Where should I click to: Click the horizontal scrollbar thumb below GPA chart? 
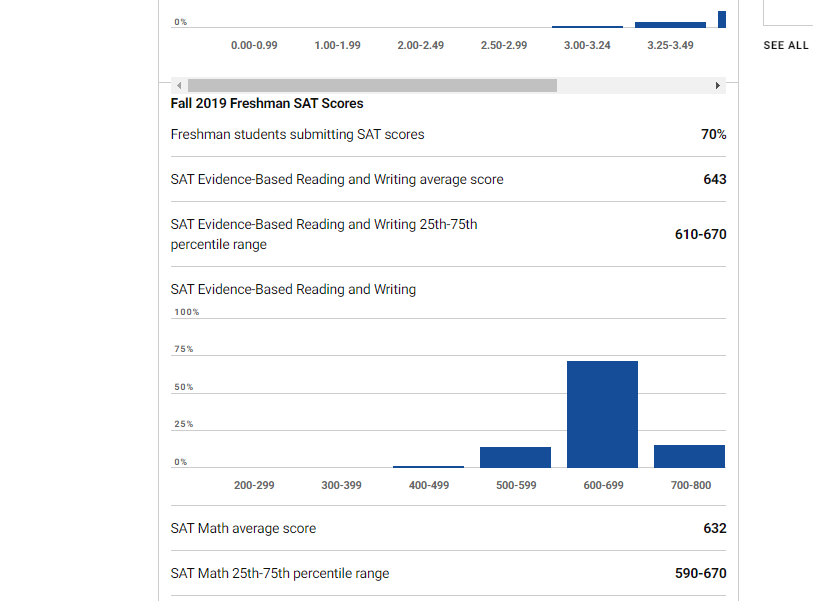371,86
